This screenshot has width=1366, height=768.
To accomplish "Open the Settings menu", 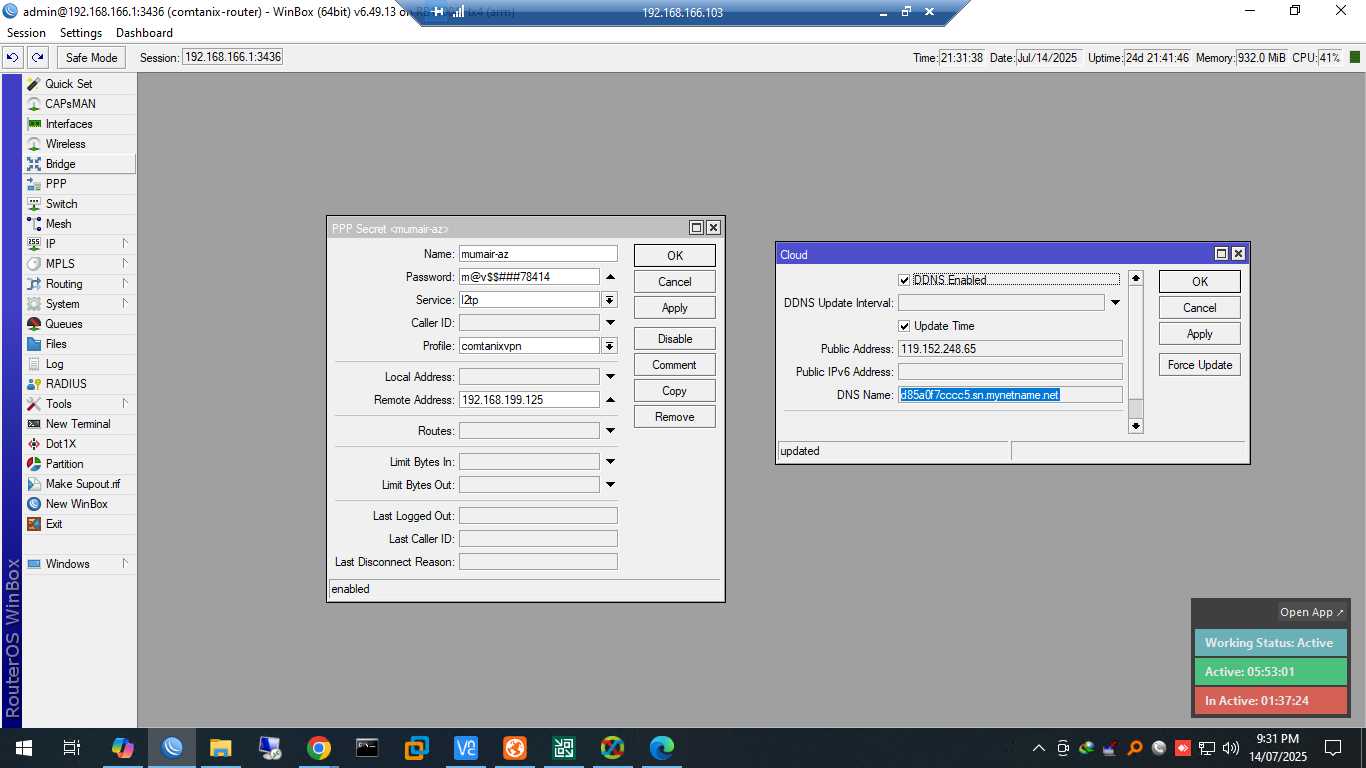I will pyautogui.click(x=81, y=33).
